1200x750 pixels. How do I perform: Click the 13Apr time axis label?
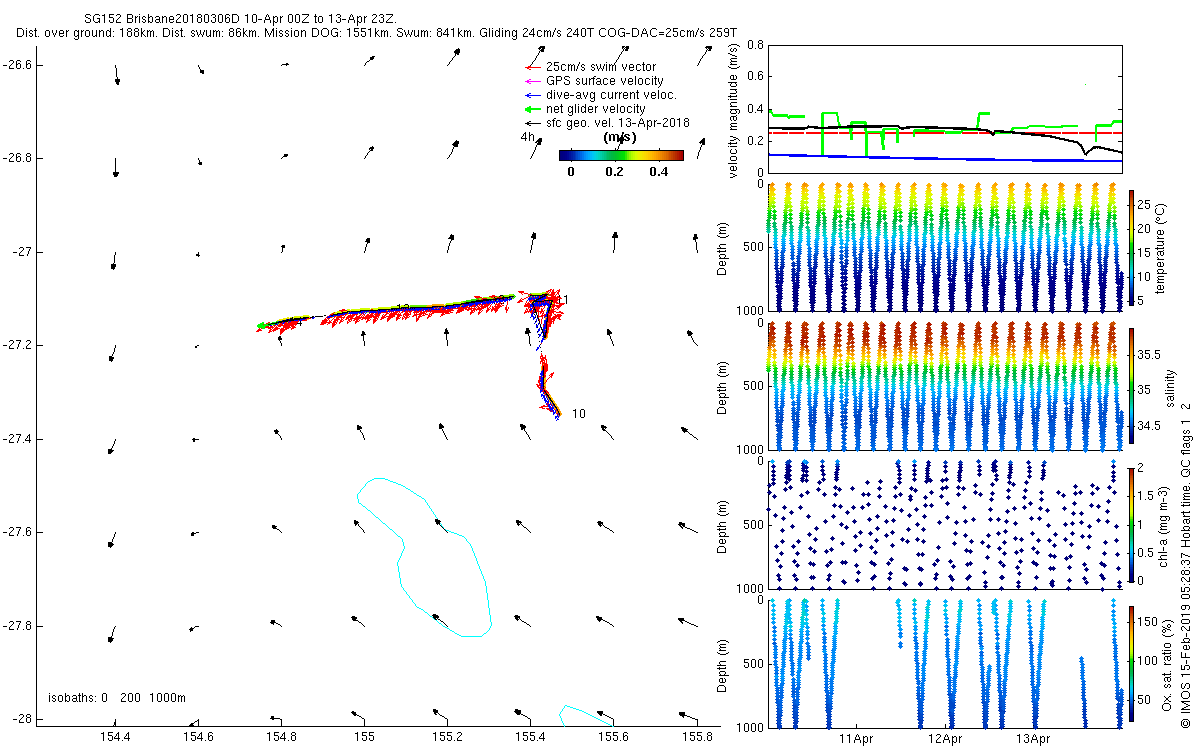[x=1033, y=739]
